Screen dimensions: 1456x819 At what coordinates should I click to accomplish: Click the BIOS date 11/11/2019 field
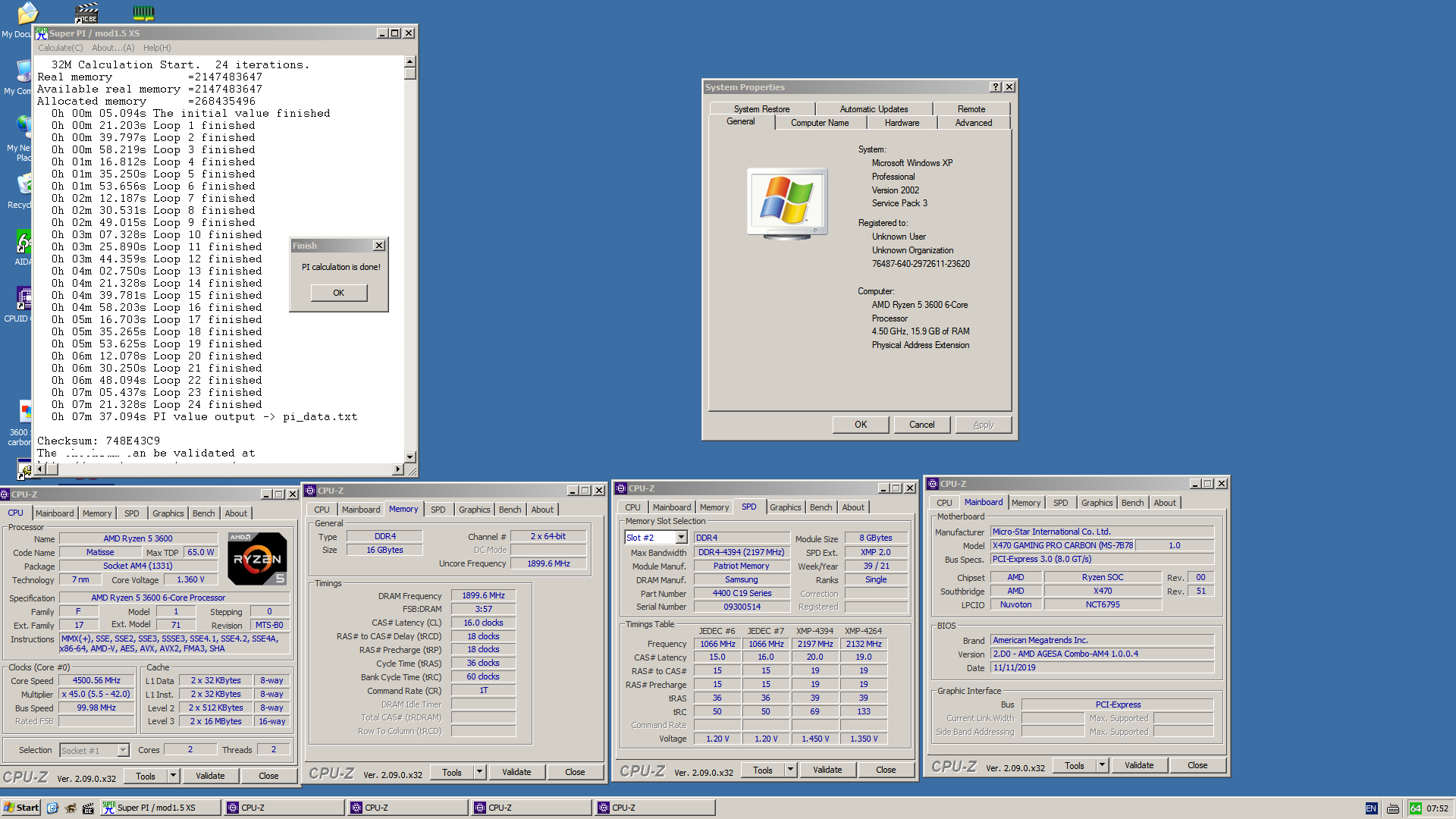coord(1103,668)
